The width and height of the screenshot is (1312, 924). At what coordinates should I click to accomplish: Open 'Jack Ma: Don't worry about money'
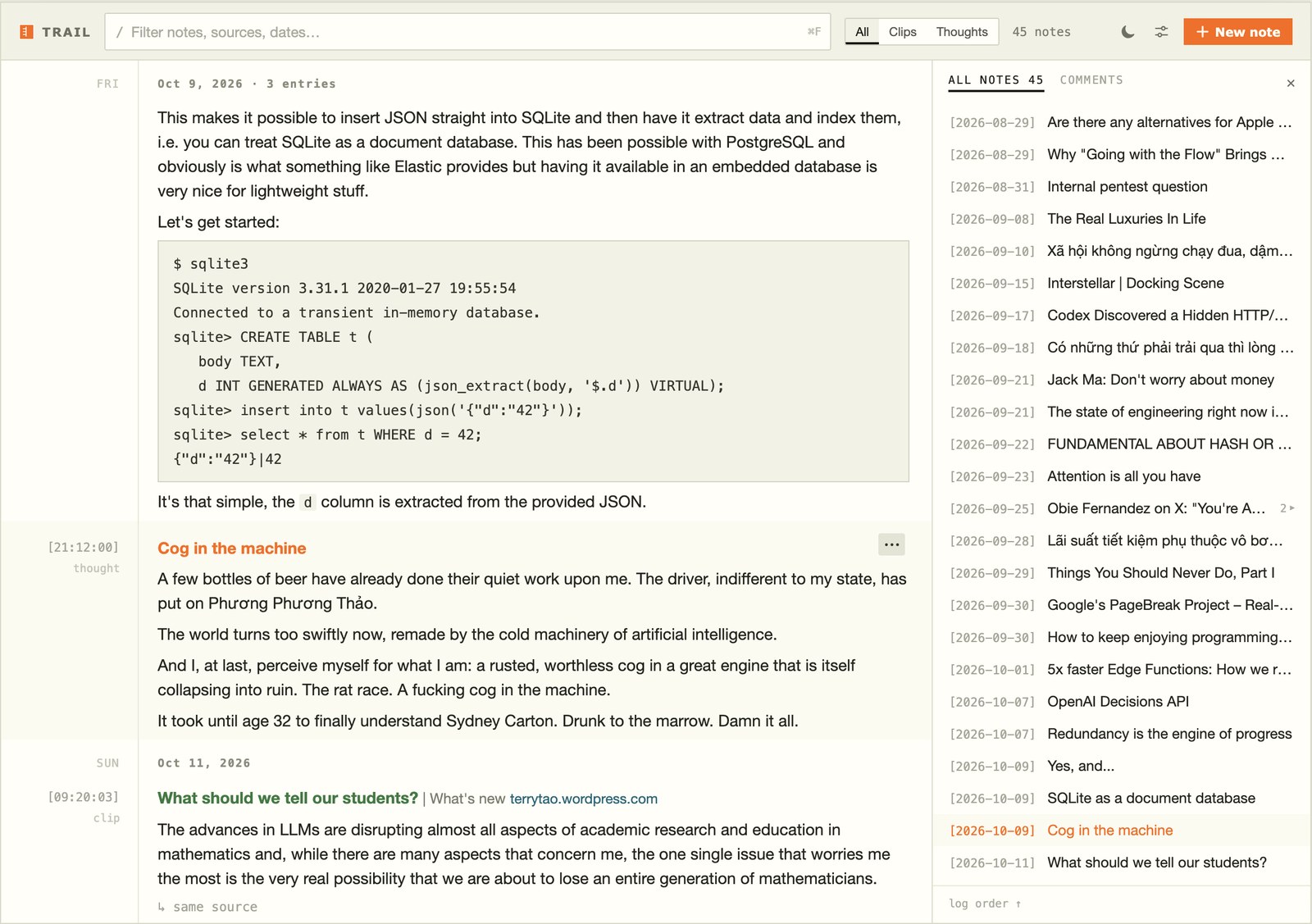click(1121, 380)
